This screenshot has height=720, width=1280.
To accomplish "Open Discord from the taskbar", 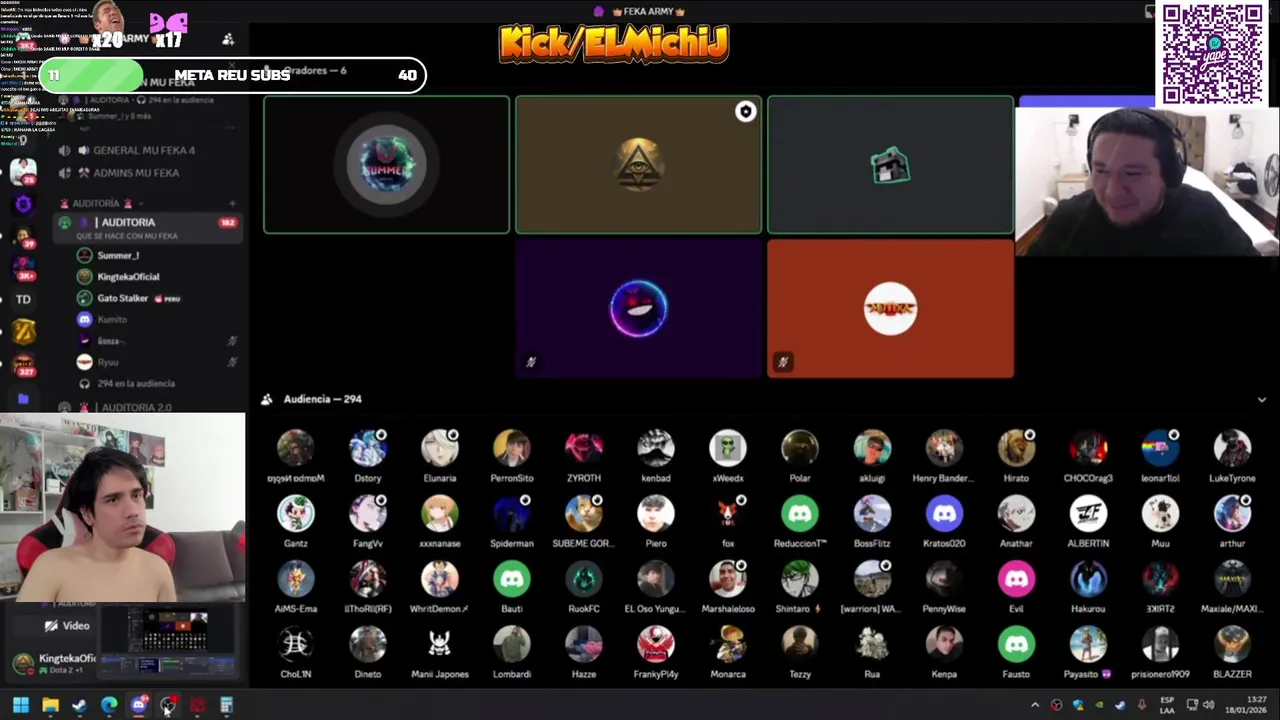I will pyautogui.click(x=139, y=705).
